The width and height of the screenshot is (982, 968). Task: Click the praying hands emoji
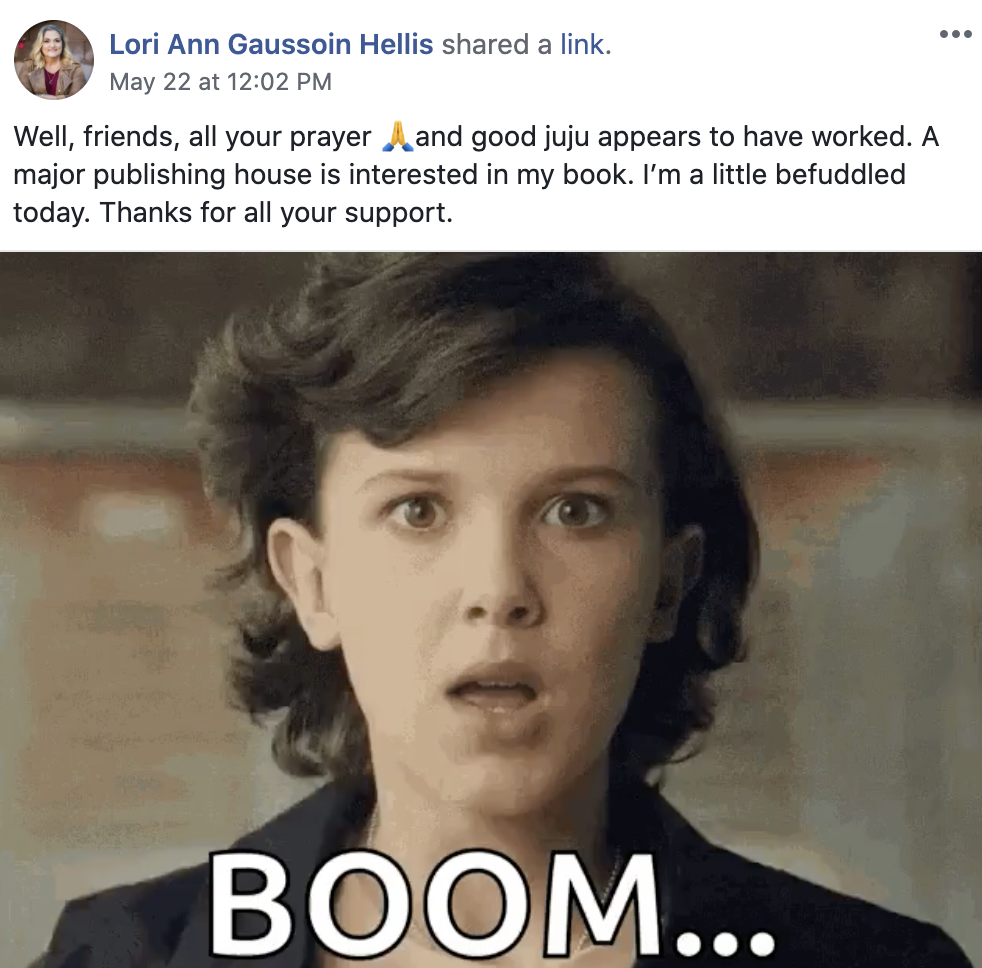(x=397, y=136)
